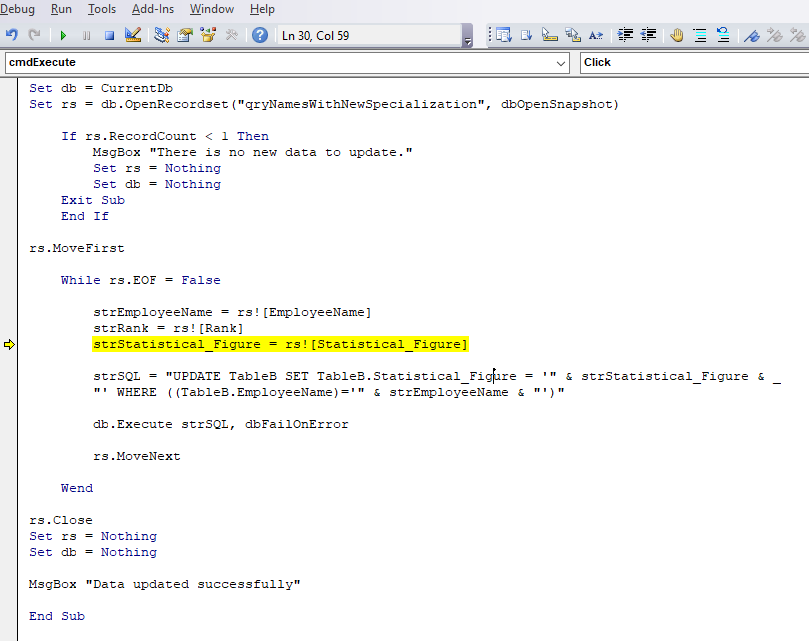The image size is (809, 641).
Task: Toggle Bookmark with the blue flag icon
Action: click(752, 35)
